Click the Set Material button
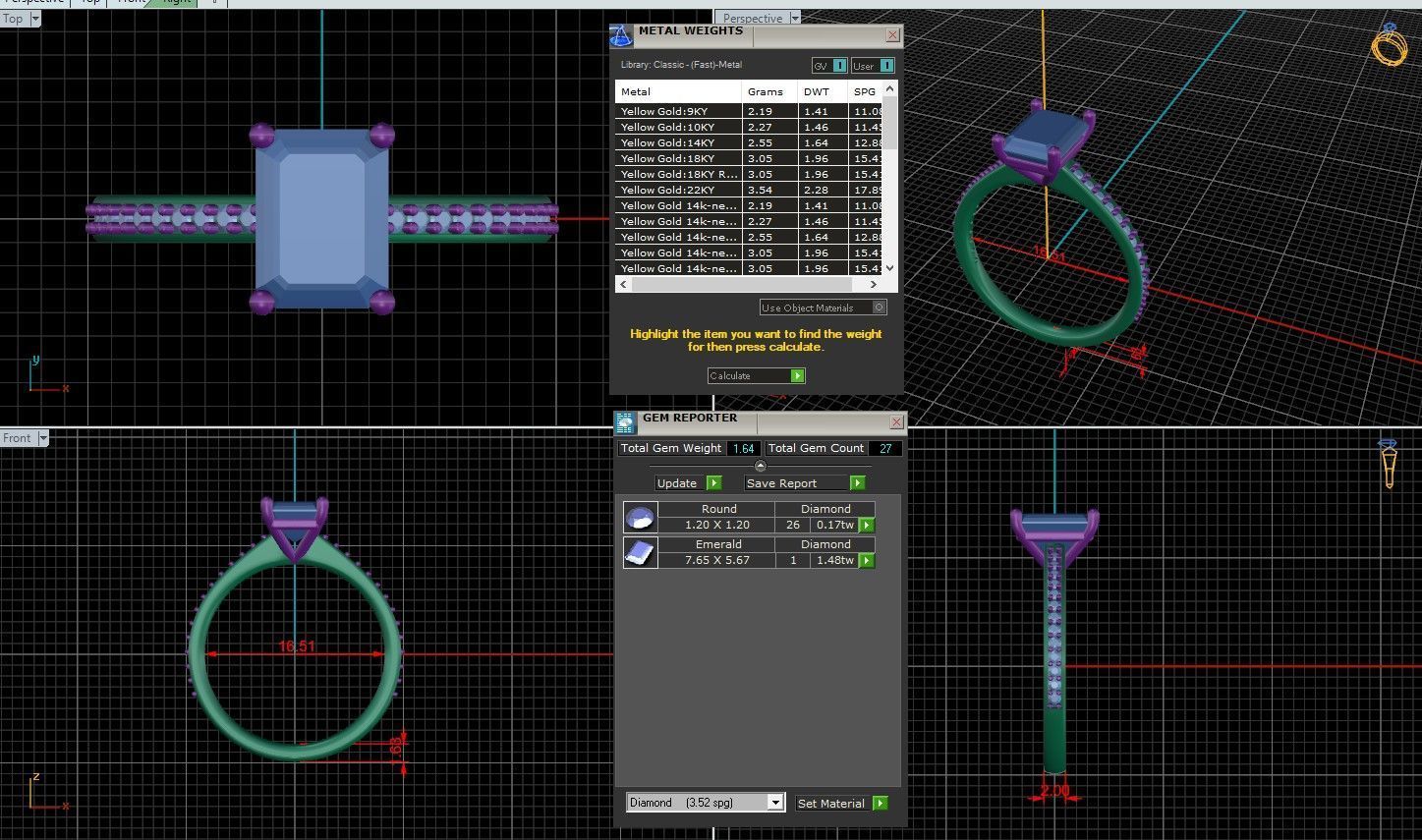The image size is (1422, 840). (x=841, y=803)
